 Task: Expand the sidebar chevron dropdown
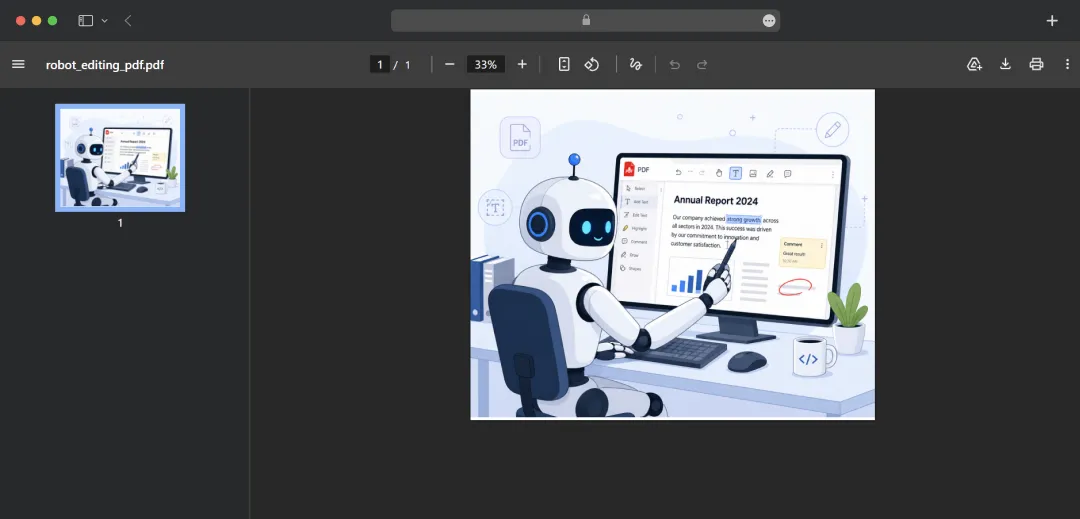click(x=105, y=21)
